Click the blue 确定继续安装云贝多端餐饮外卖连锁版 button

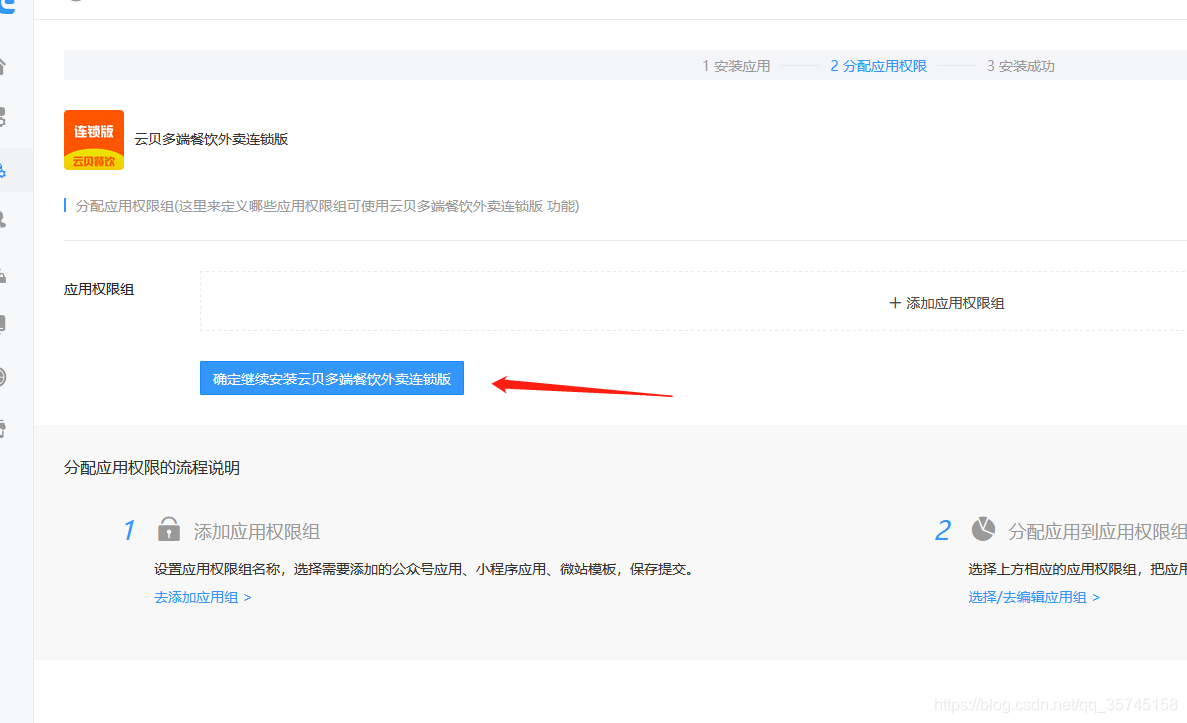(x=332, y=379)
